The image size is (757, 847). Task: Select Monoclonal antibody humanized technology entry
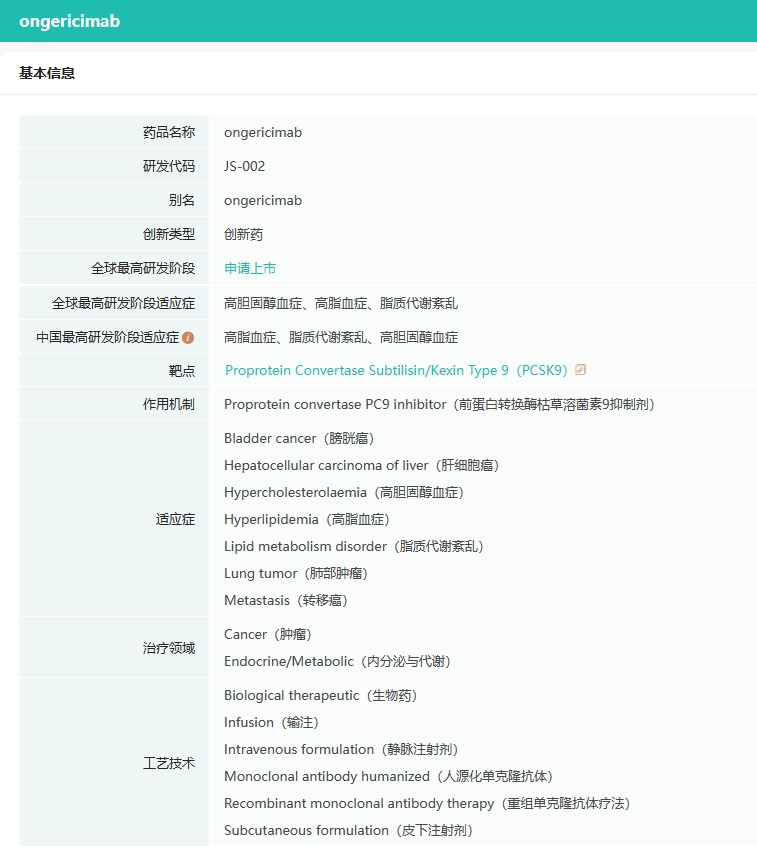pos(388,776)
